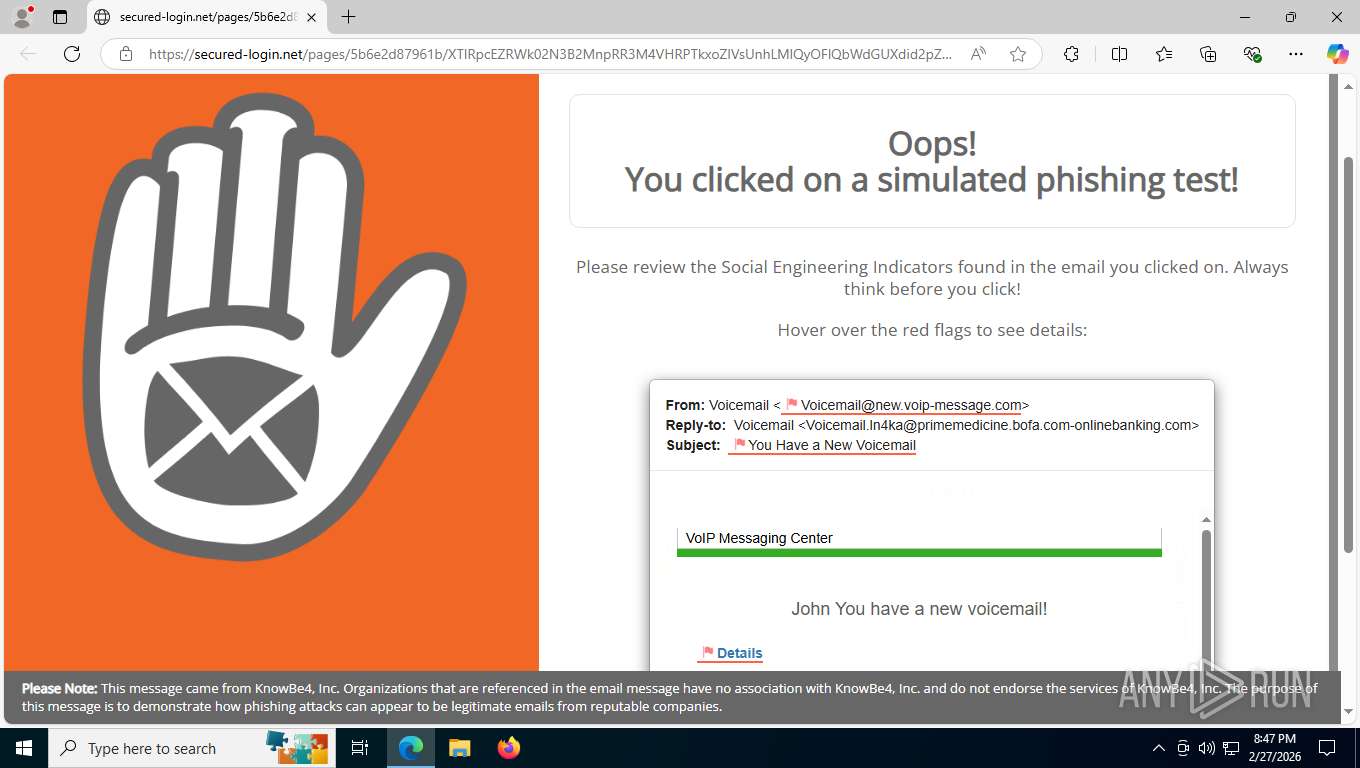Show hidden system tray icons
The width and height of the screenshot is (1360, 768).
pos(1159,748)
